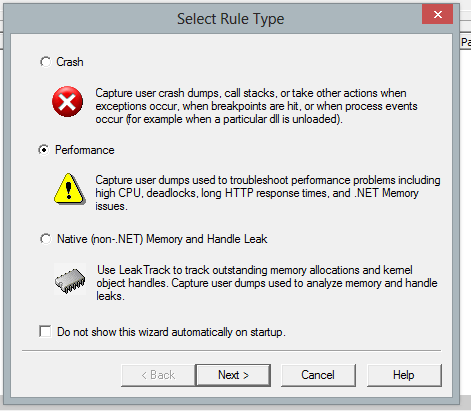
Task: Click the Native Memory and Handle Leak label
Action: click(x=162, y=239)
